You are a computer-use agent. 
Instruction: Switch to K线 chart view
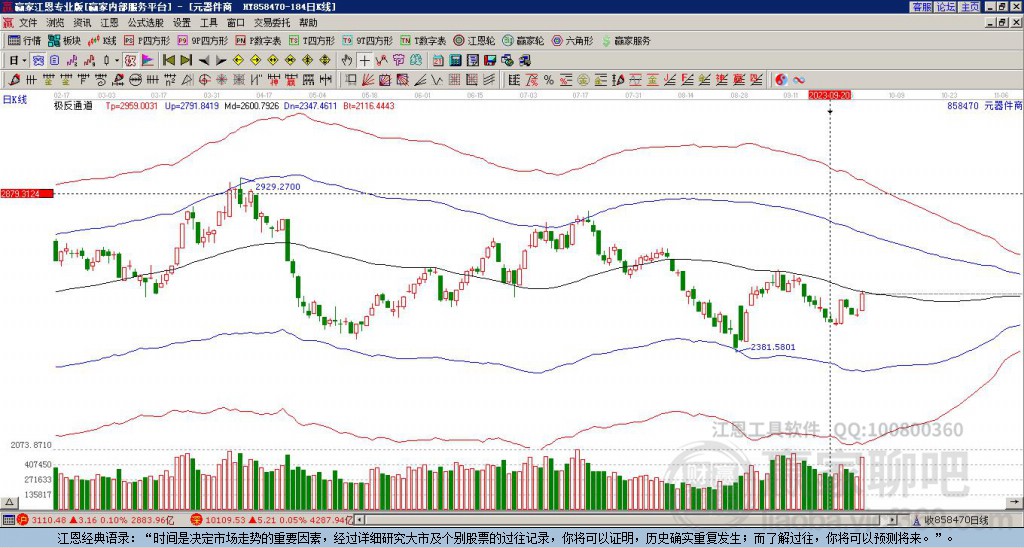103,40
